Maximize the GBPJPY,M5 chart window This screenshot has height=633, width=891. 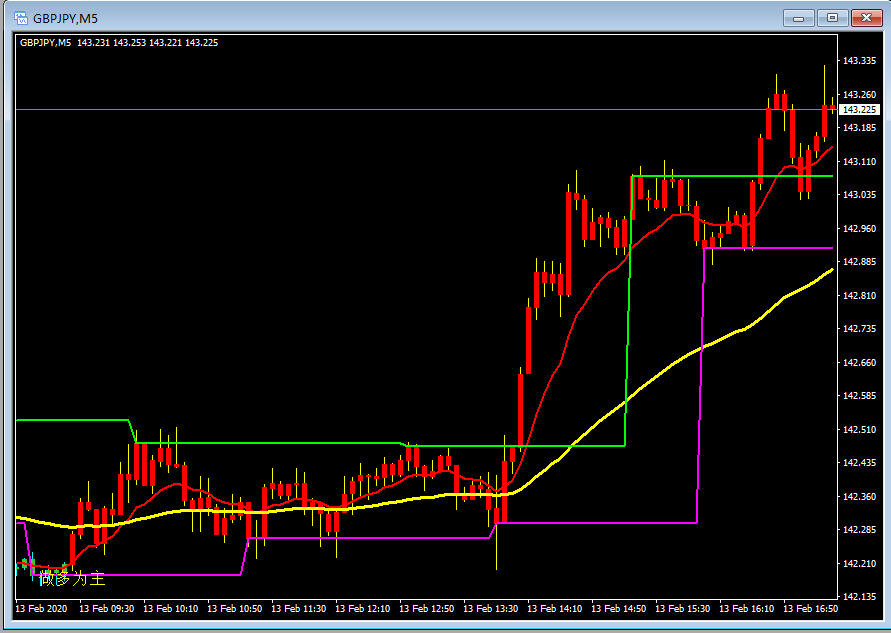[x=830, y=17]
